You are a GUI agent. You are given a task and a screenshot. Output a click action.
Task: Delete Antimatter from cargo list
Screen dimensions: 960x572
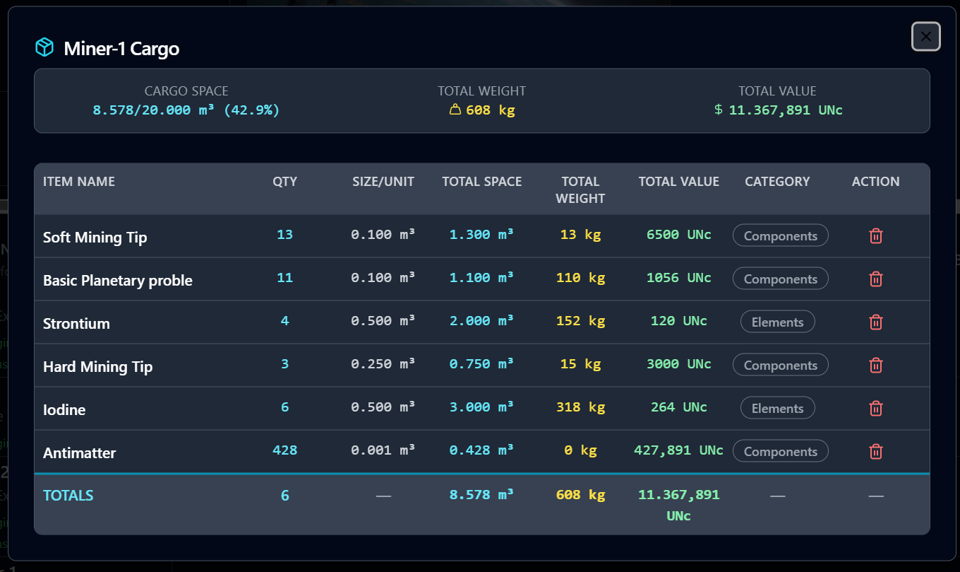tap(875, 451)
